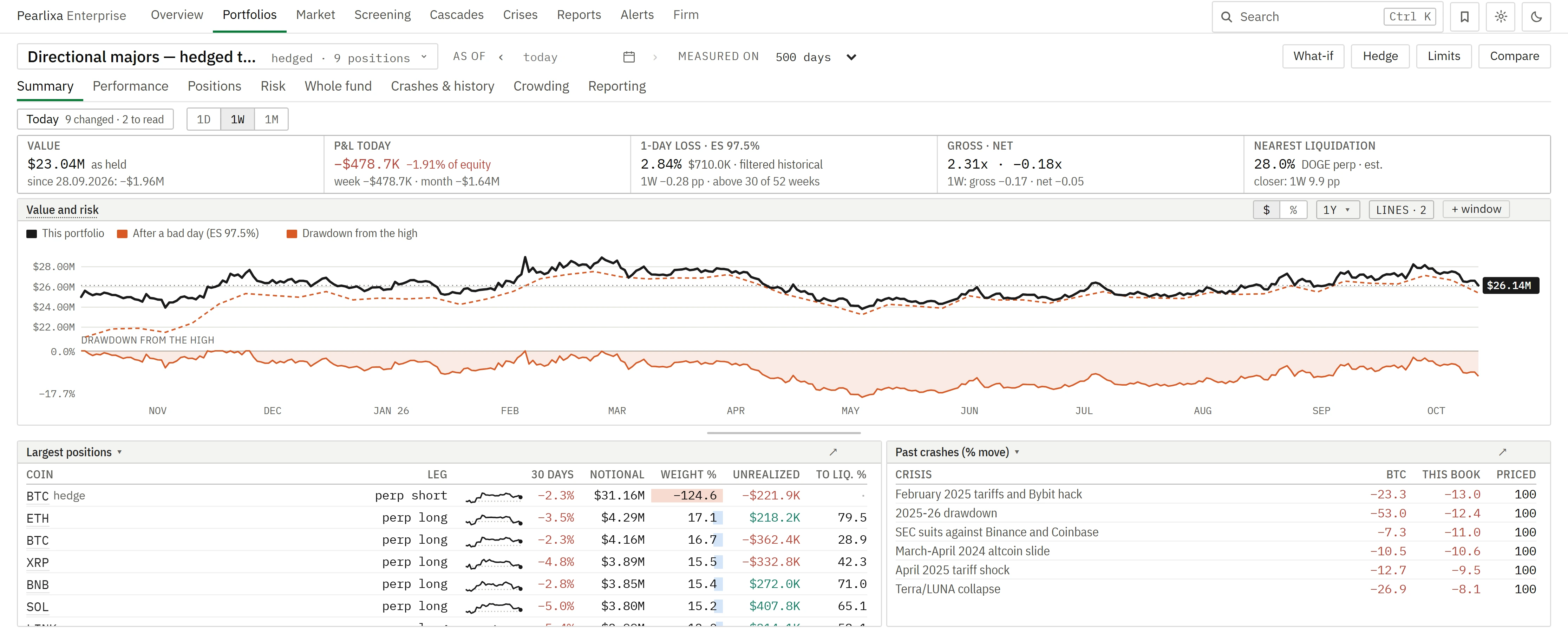Open the 1Y chart range dropdown

coord(1337,210)
